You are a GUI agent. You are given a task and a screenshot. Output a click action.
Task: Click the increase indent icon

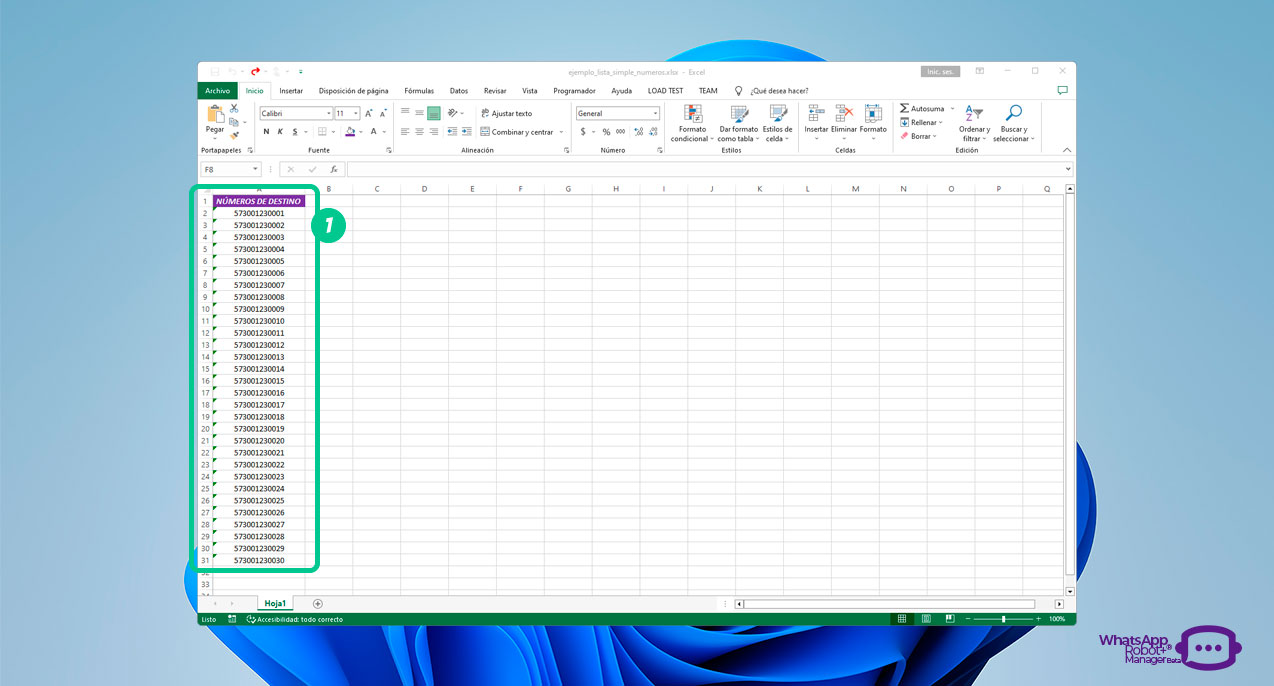(467, 132)
